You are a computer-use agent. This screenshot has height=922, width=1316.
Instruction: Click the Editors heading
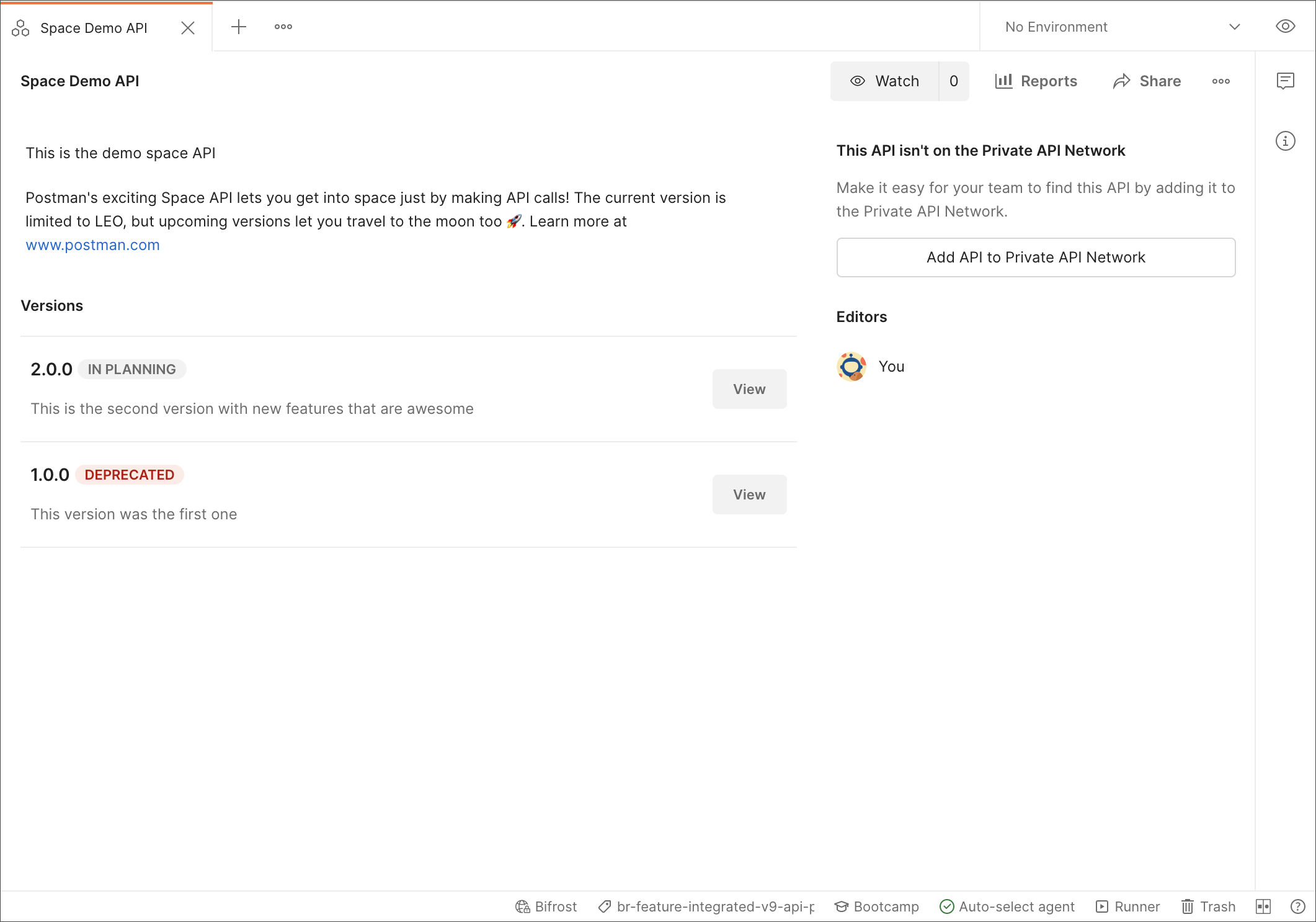tap(861, 317)
